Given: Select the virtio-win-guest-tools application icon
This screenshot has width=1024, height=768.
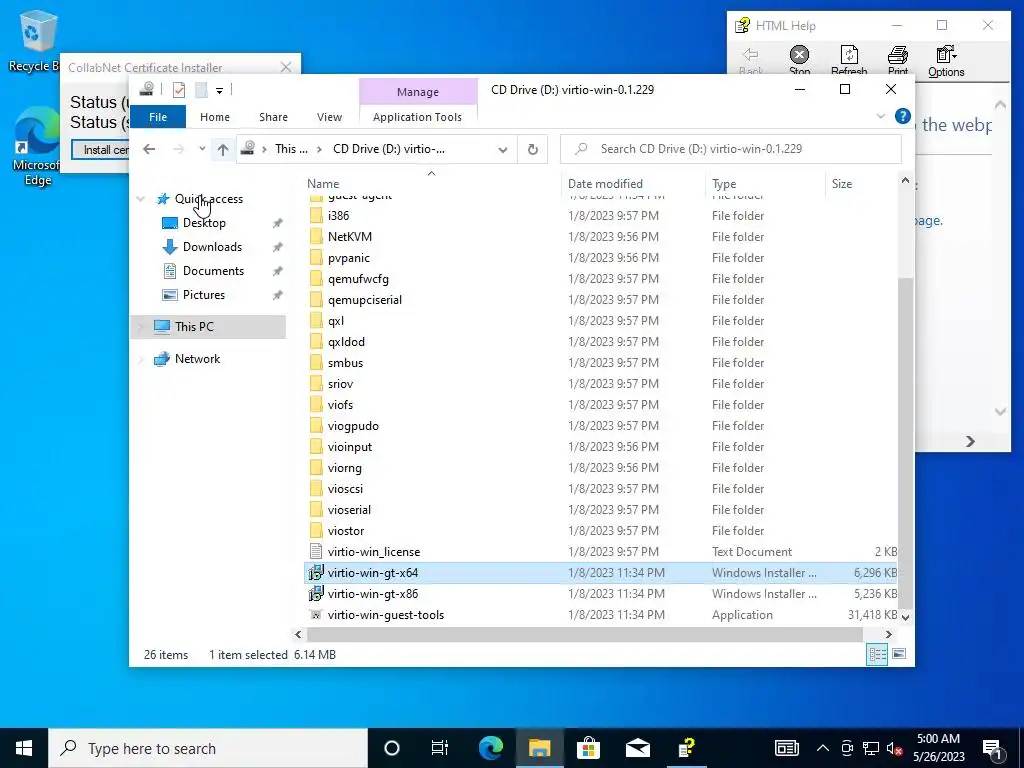Looking at the screenshot, I should [x=316, y=615].
